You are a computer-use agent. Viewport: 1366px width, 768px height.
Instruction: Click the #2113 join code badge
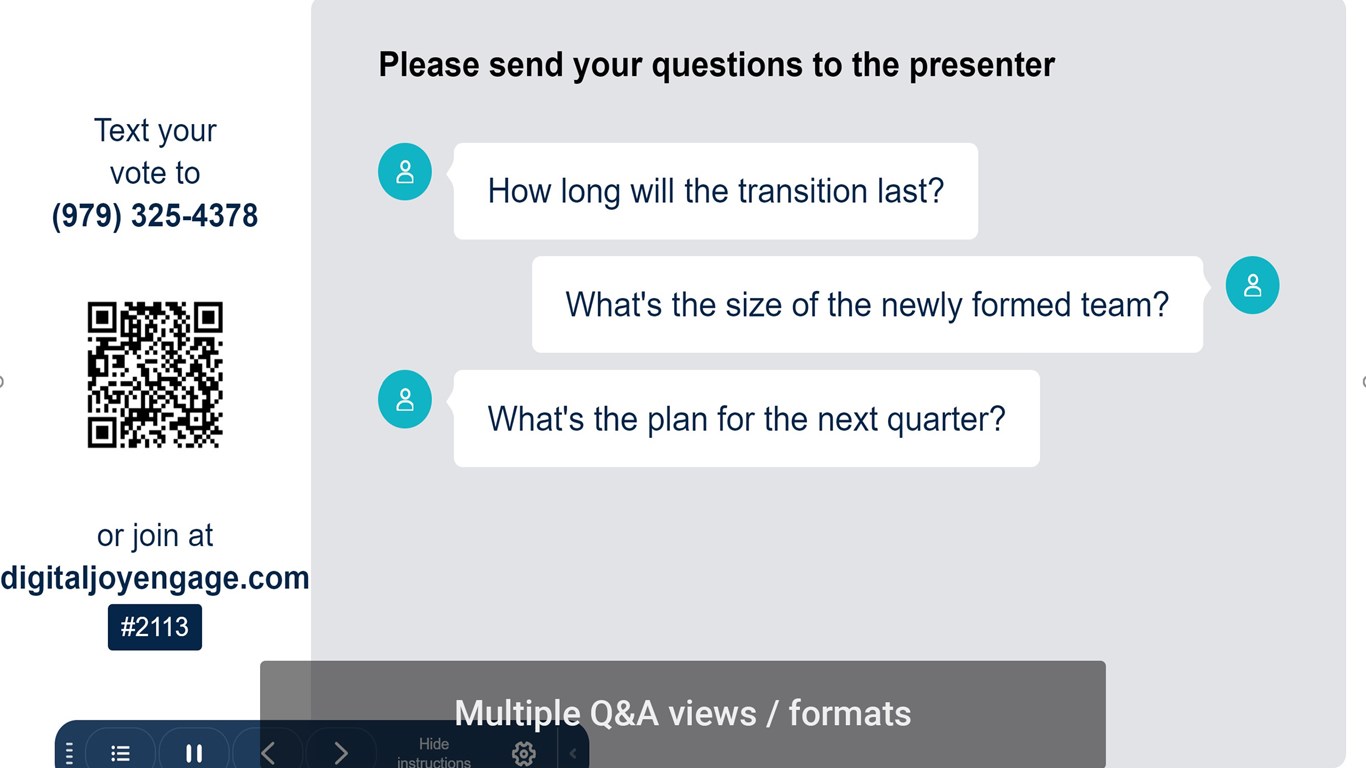155,627
